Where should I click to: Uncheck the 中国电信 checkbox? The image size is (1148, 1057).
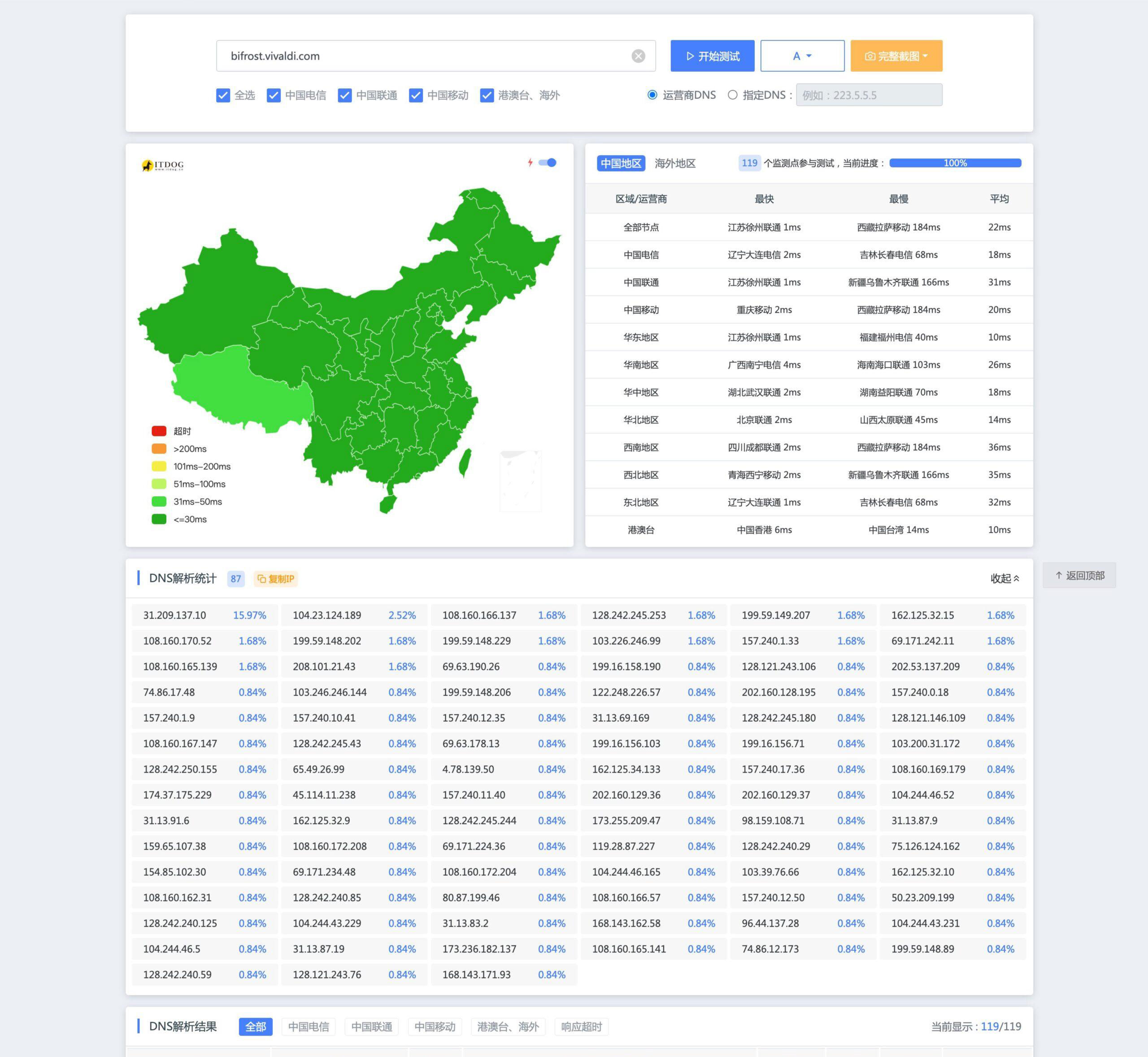[x=274, y=96]
